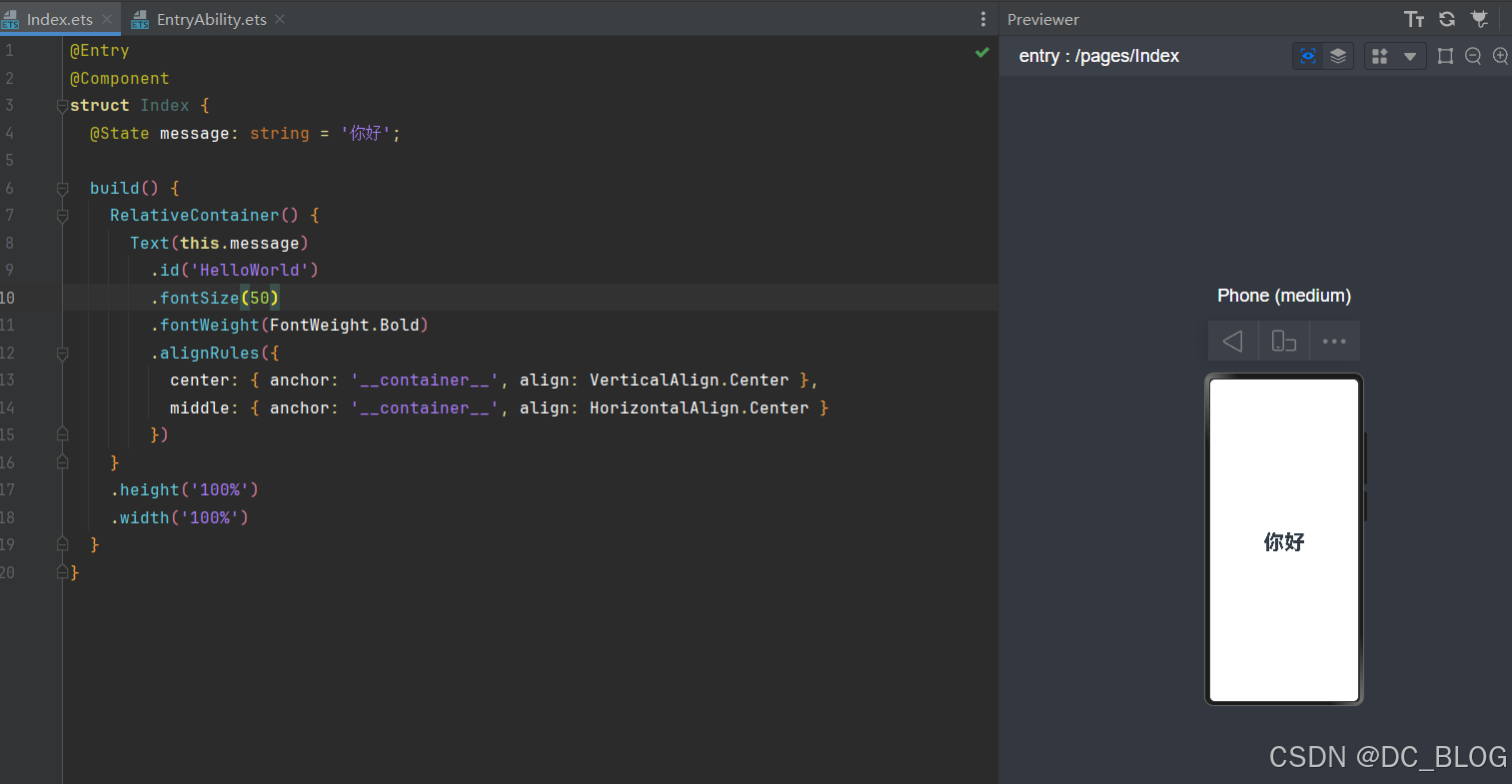
Task: Click the @Entry decorator text
Action: (x=100, y=51)
